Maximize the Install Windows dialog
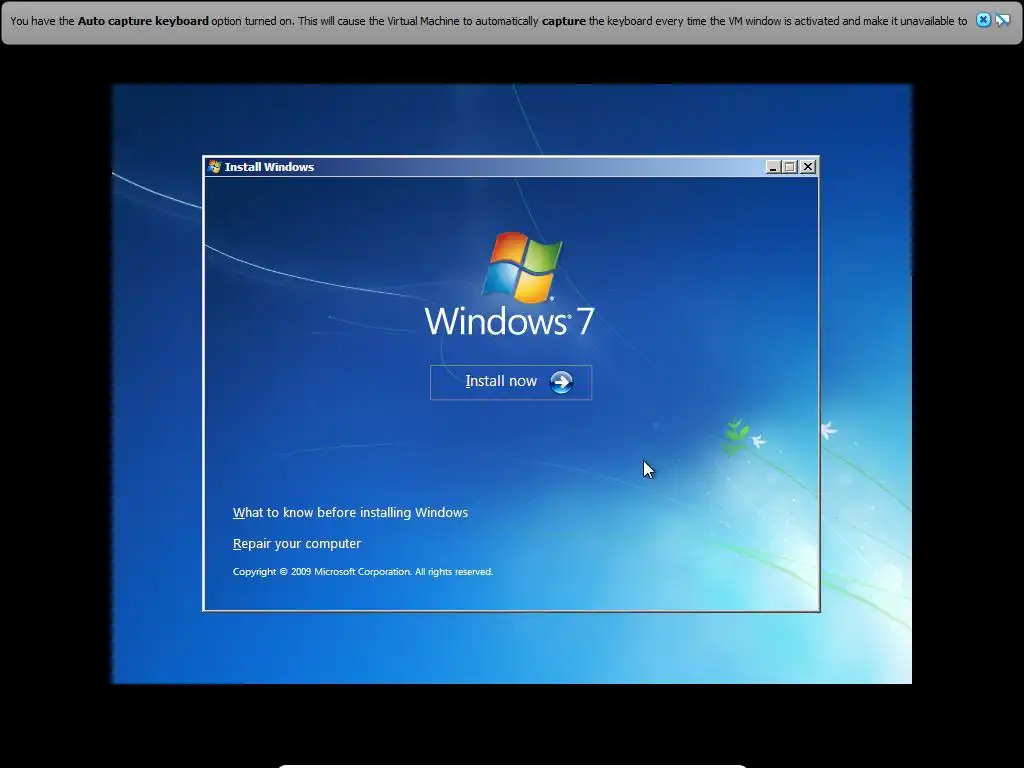This screenshot has height=768, width=1024. (790, 167)
